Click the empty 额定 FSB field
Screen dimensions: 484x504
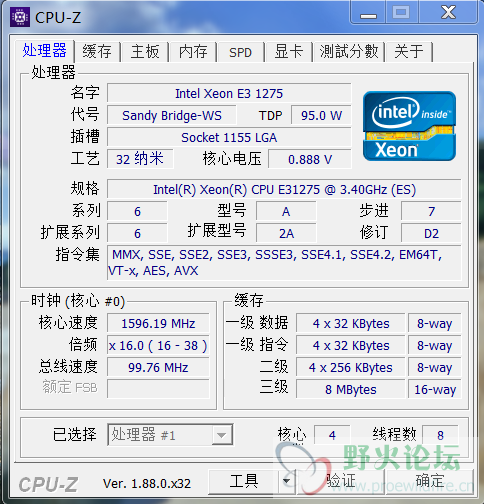click(x=158, y=388)
